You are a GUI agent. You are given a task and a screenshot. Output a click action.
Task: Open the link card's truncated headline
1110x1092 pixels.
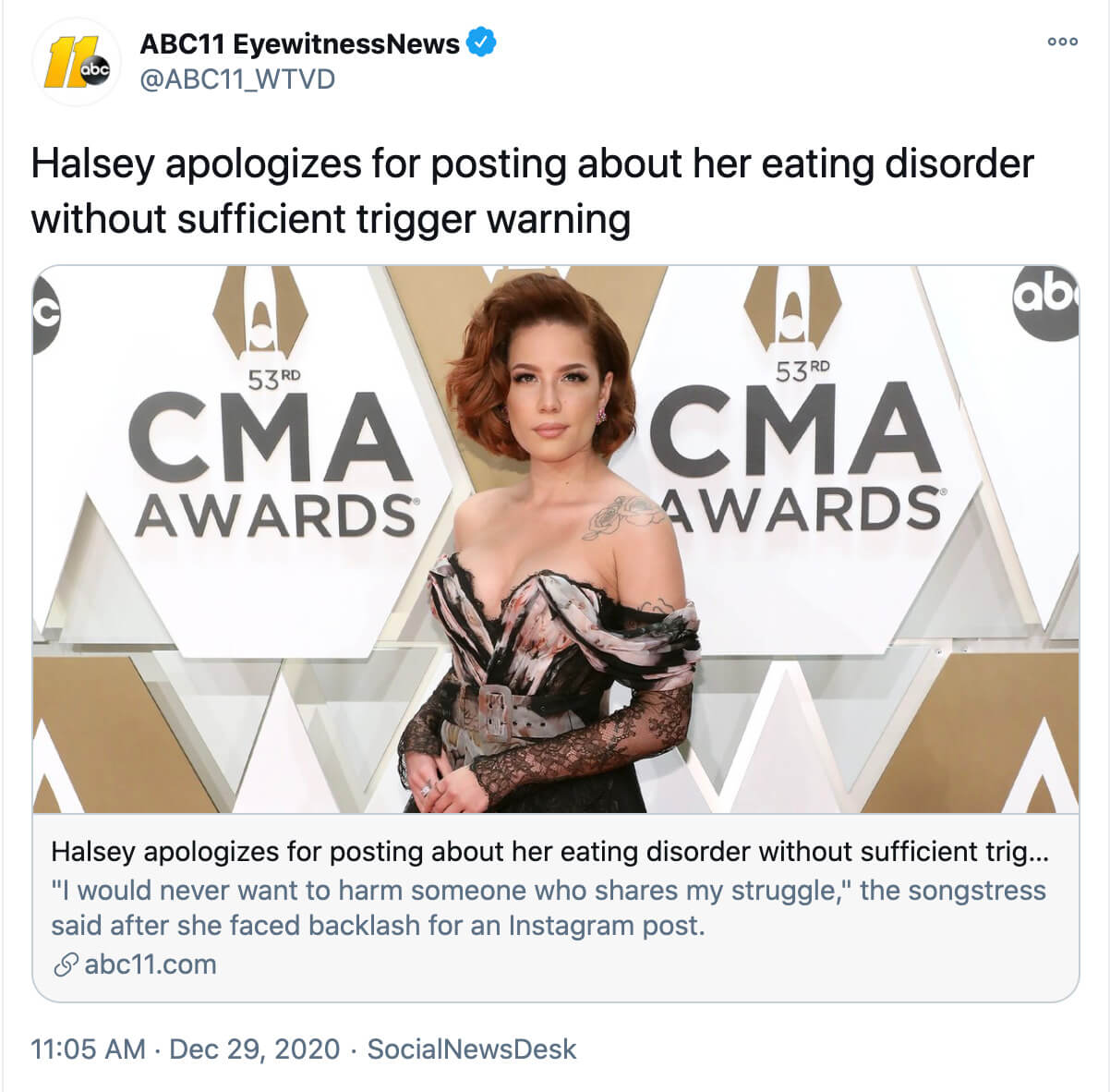tap(549, 851)
